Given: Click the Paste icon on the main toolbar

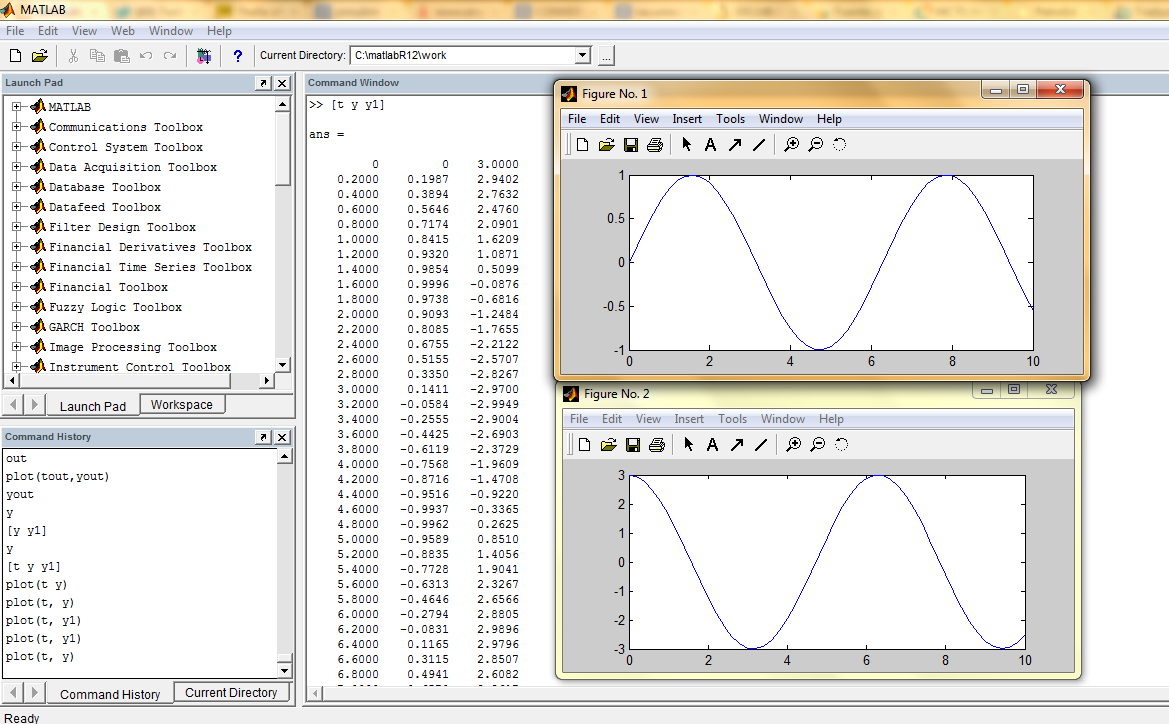Looking at the screenshot, I should click(121, 55).
